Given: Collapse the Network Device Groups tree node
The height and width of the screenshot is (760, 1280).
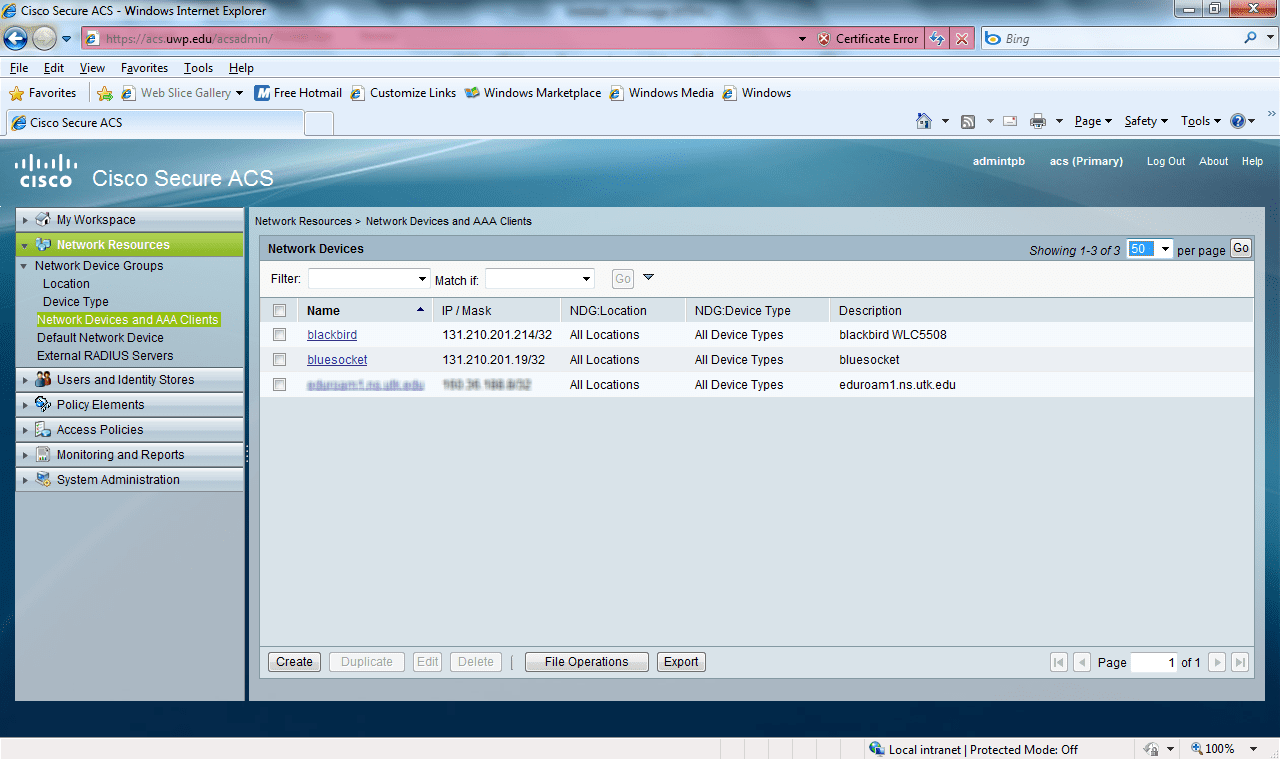Looking at the screenshot, I should 24,266.
